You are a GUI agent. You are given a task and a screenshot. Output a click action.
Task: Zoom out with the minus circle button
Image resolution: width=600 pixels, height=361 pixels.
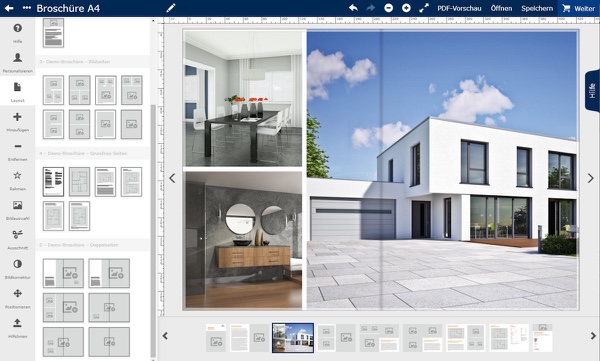pos(388,8)
